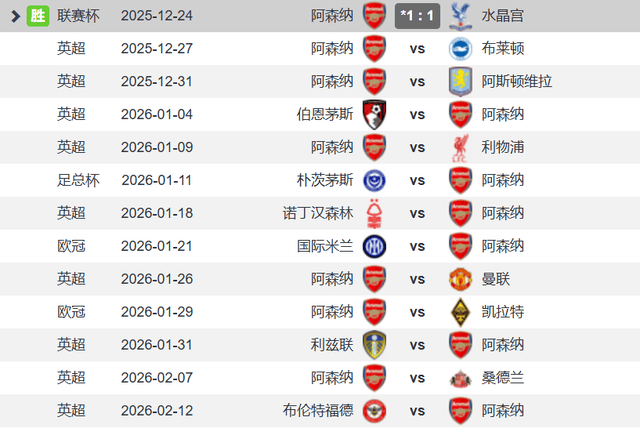Click the Inter Milan club crest
Image resolution: width=640 pixels, height=428 pixels.
tap(374, 246)
